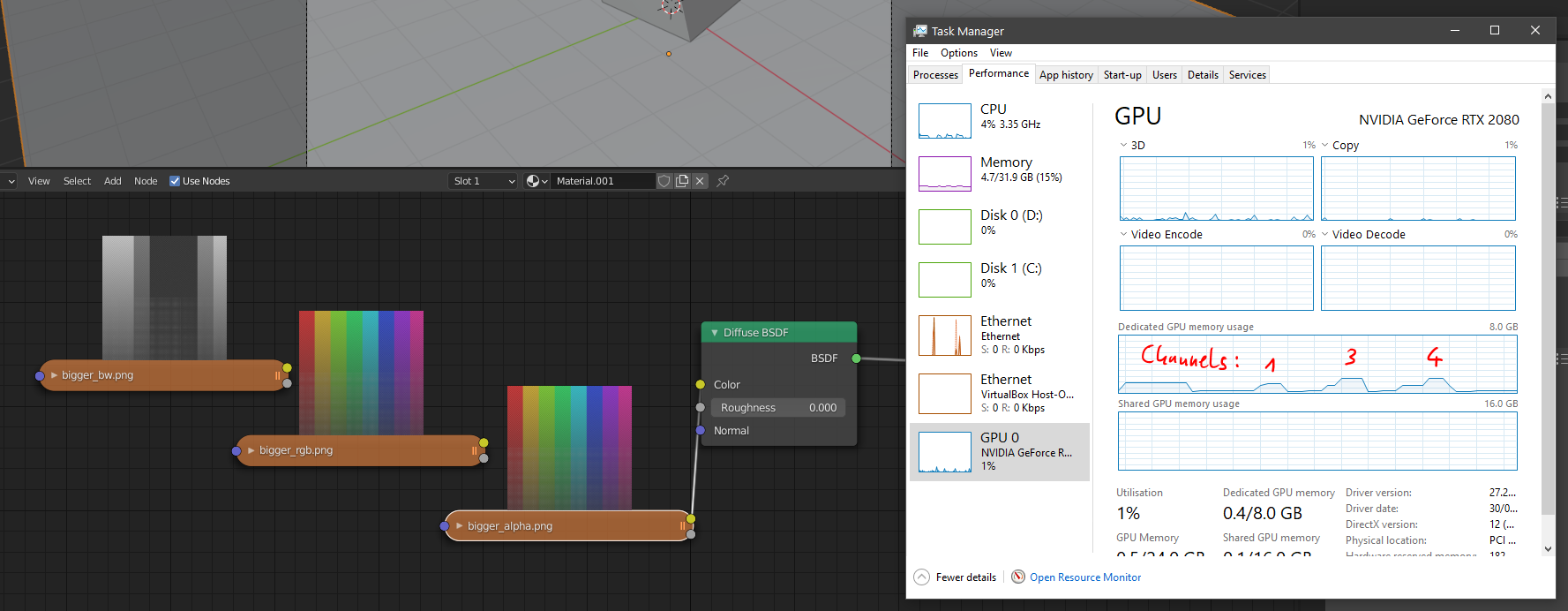1568x611 pixels.
Task: Open the Options menu in Task Manager
Action: click(958, 53)
